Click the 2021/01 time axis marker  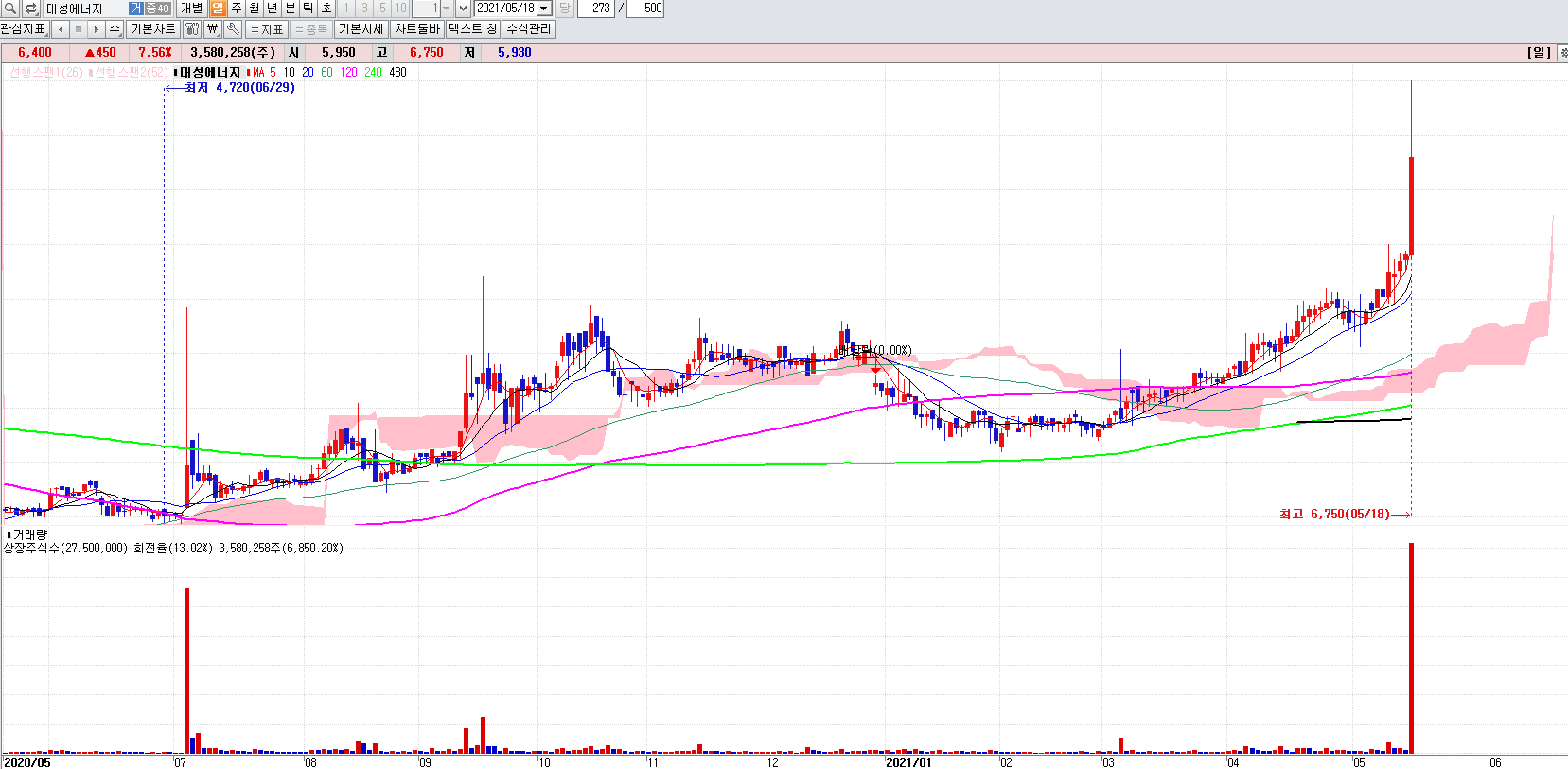coord(908,762)
